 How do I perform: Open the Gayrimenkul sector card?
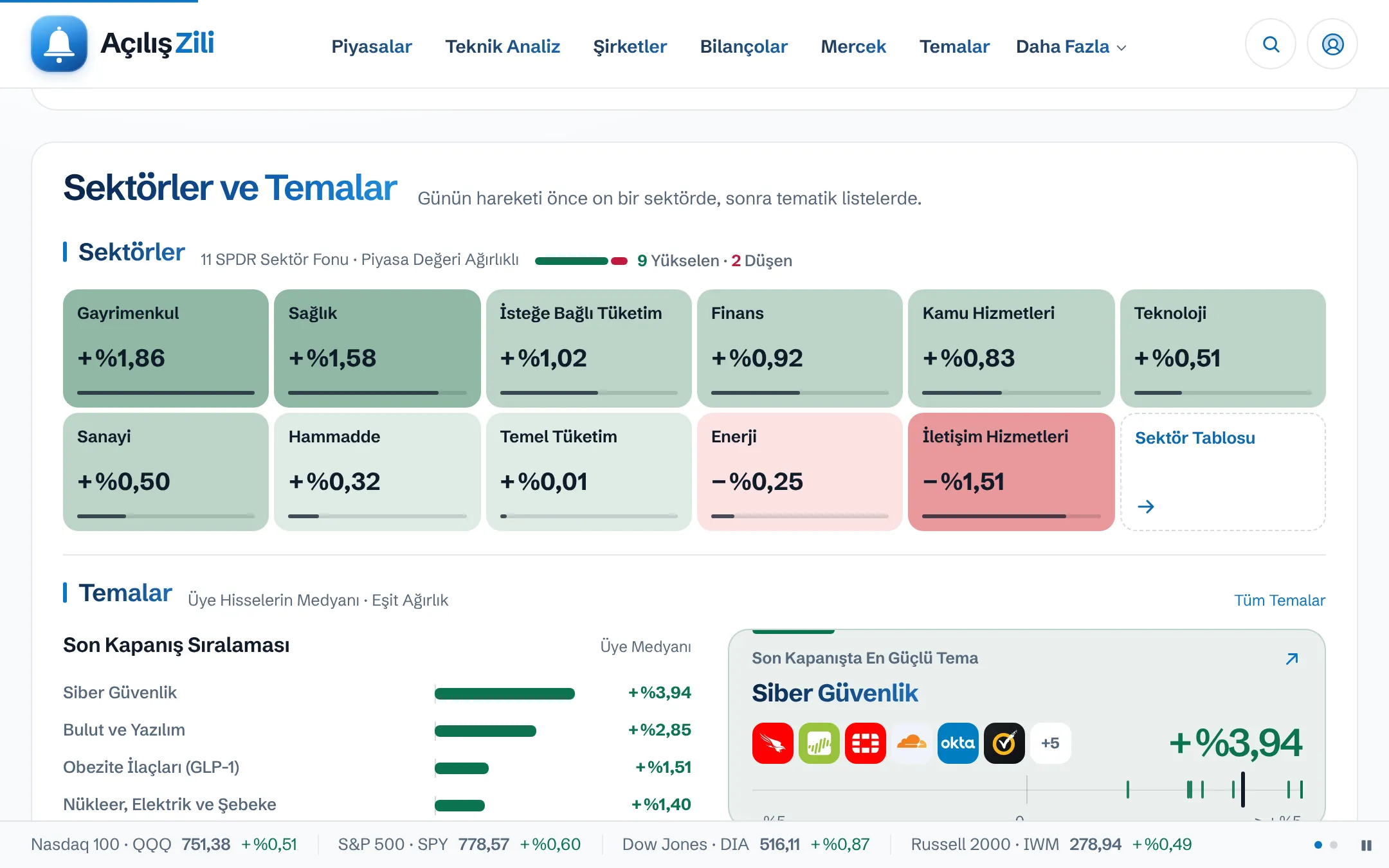coord(166,348)
